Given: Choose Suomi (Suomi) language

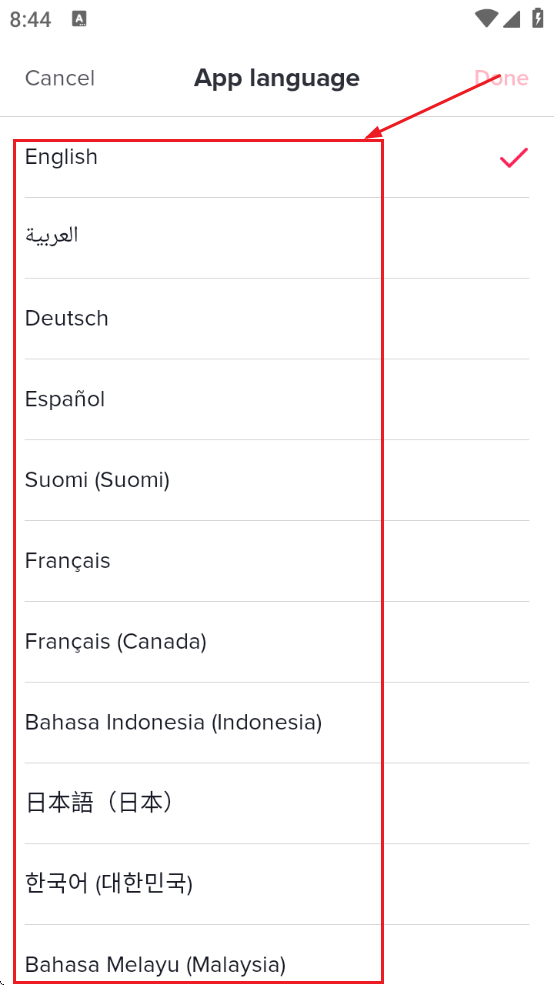Looking at the screenshot, I should tap(277, 480).
